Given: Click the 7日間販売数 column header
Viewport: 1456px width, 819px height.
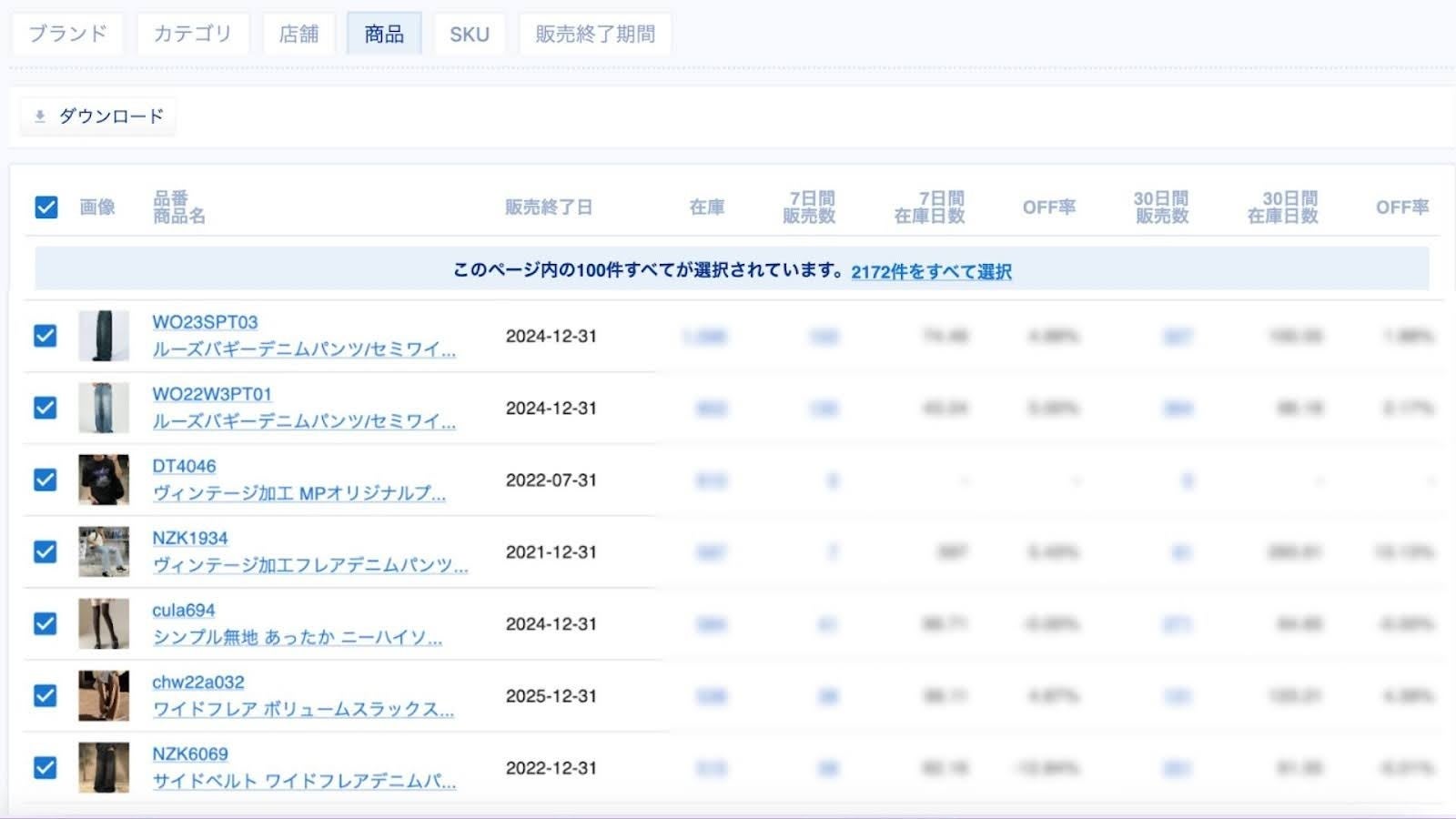Looking at the screenshot, I should point(809,207).
